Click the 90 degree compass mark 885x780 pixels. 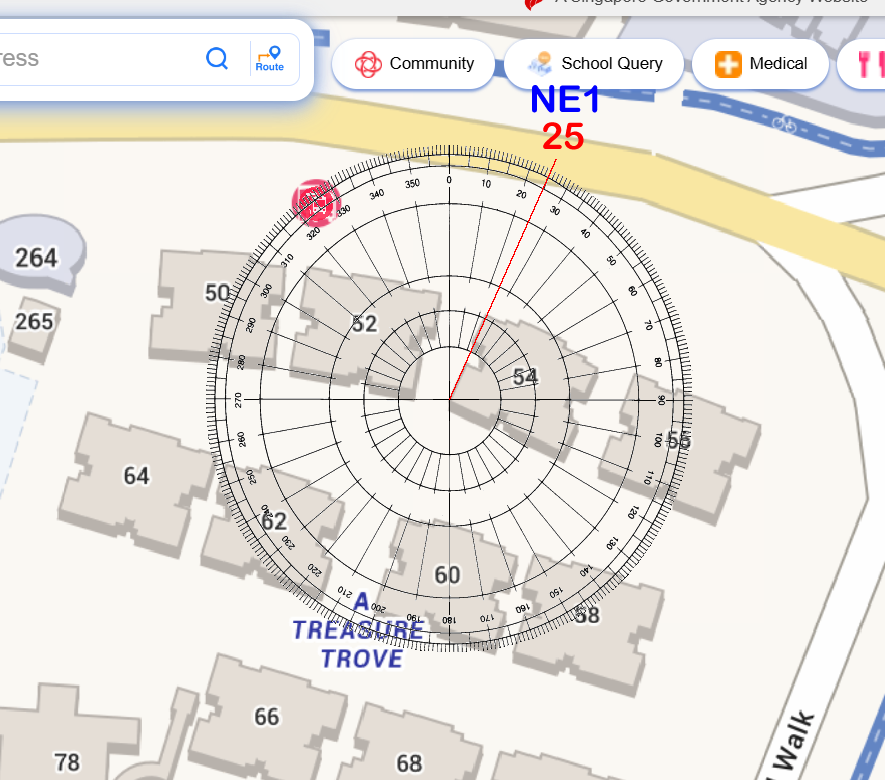(662, 399)
